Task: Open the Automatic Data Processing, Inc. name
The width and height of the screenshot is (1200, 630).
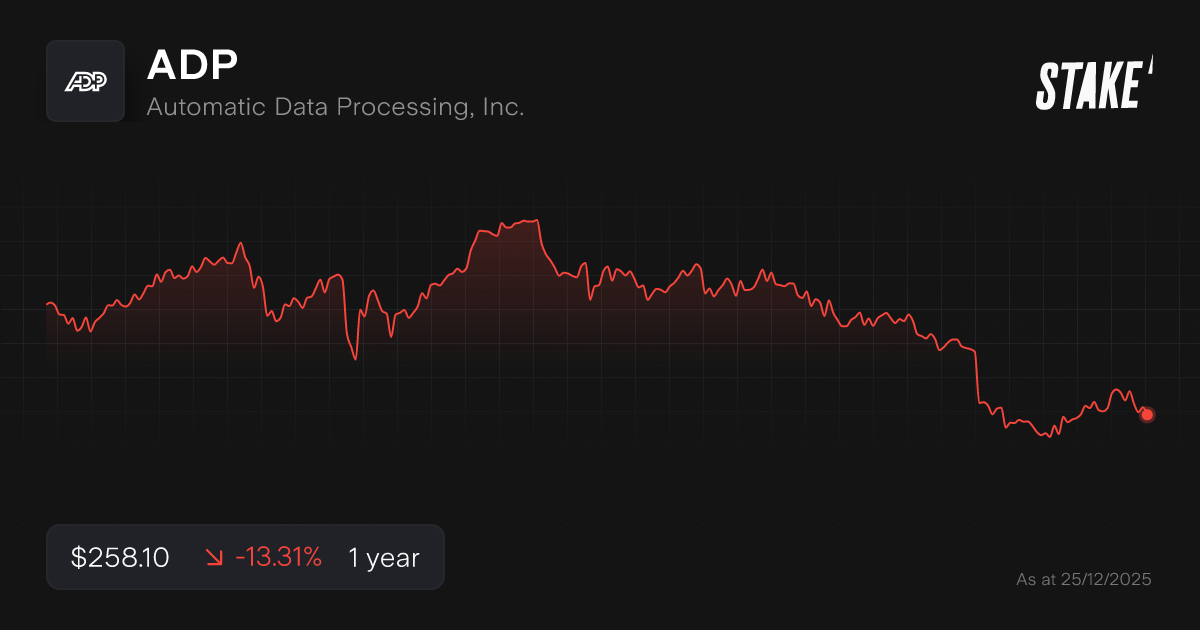Action: point(335,107)
